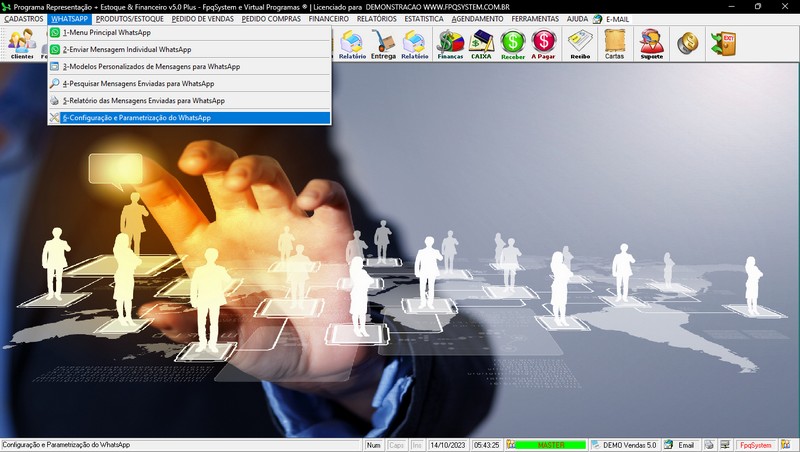Select 4-Pesquisar Mensagens Enviadas para WhatsApp
This screenshot has width=800, height=452.
[x=189, y=84]
